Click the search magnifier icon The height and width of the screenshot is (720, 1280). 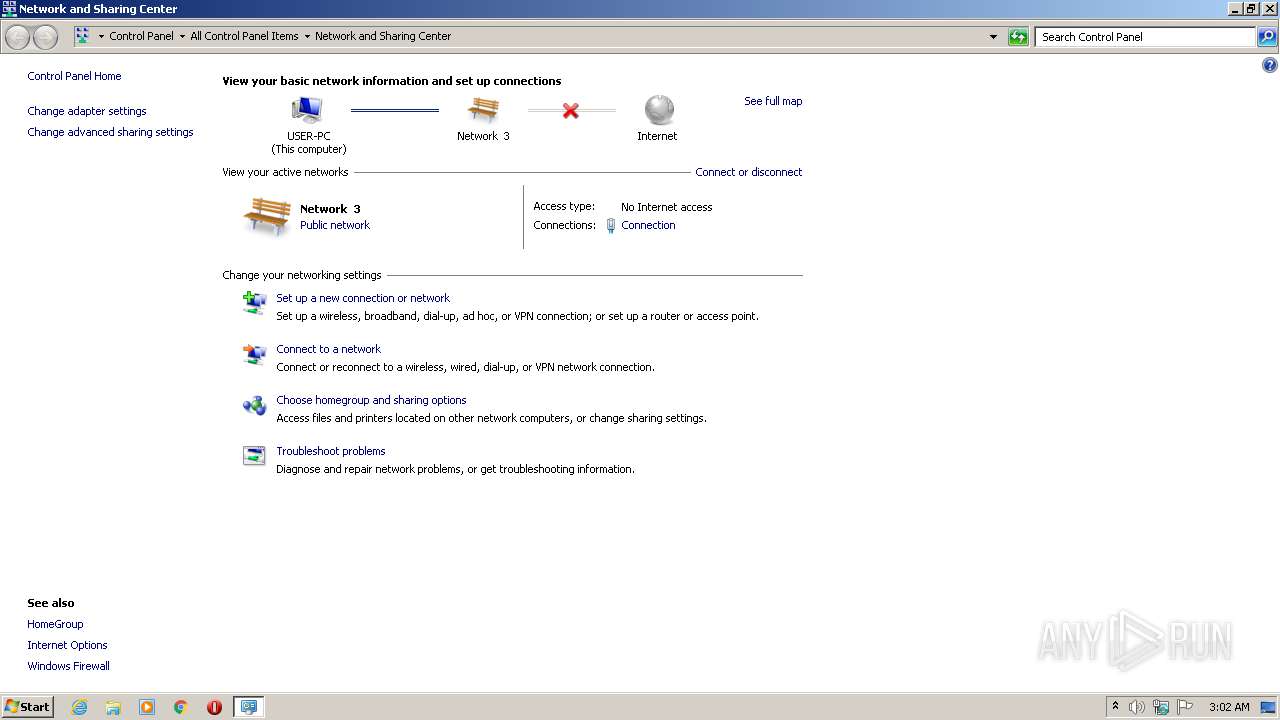coord(1267,37)
